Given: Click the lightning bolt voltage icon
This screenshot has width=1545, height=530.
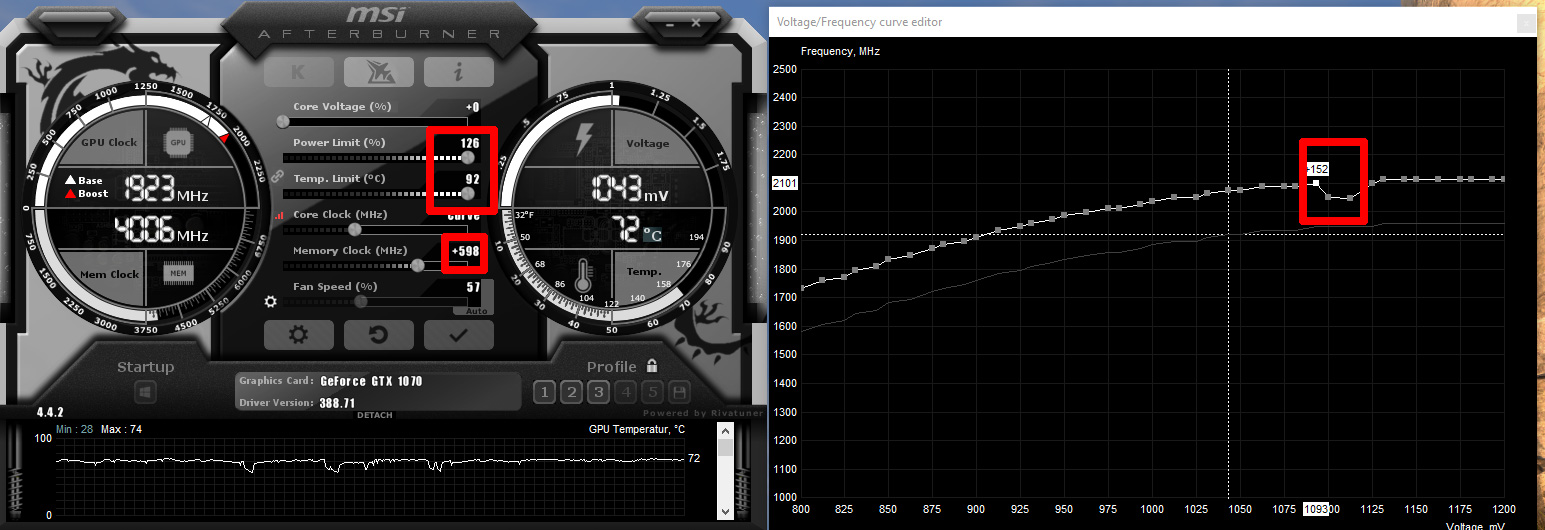Looking at the screenshot, I should click(x=585, y=139).
